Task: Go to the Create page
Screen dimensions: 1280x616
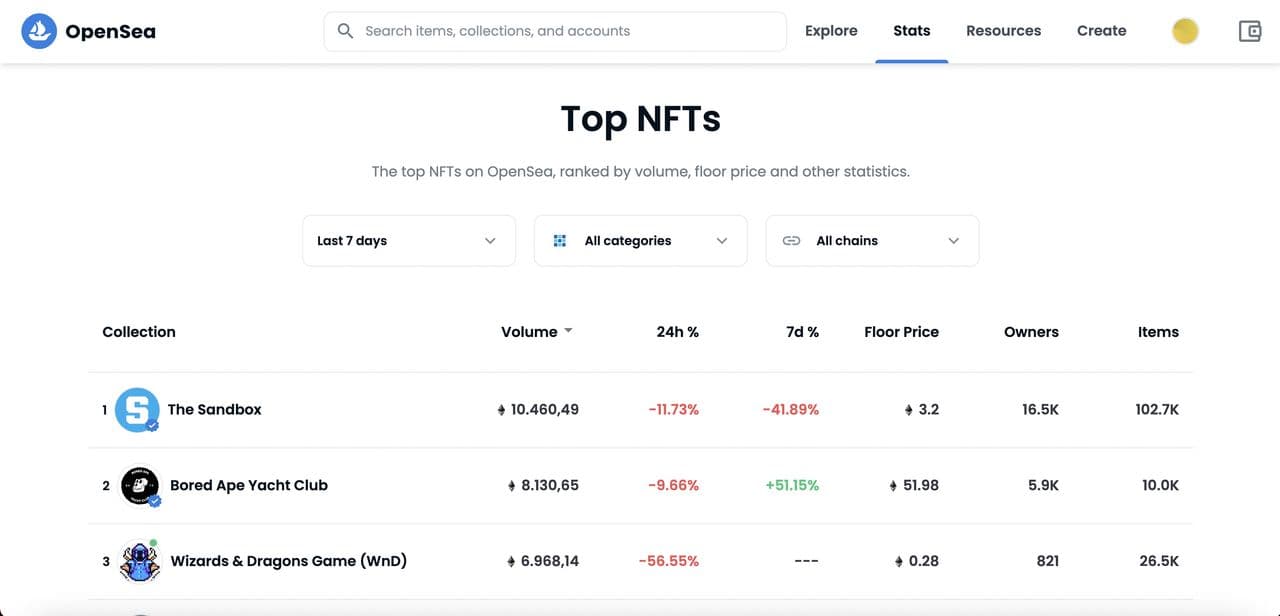Action: [x=1101, y=31]
